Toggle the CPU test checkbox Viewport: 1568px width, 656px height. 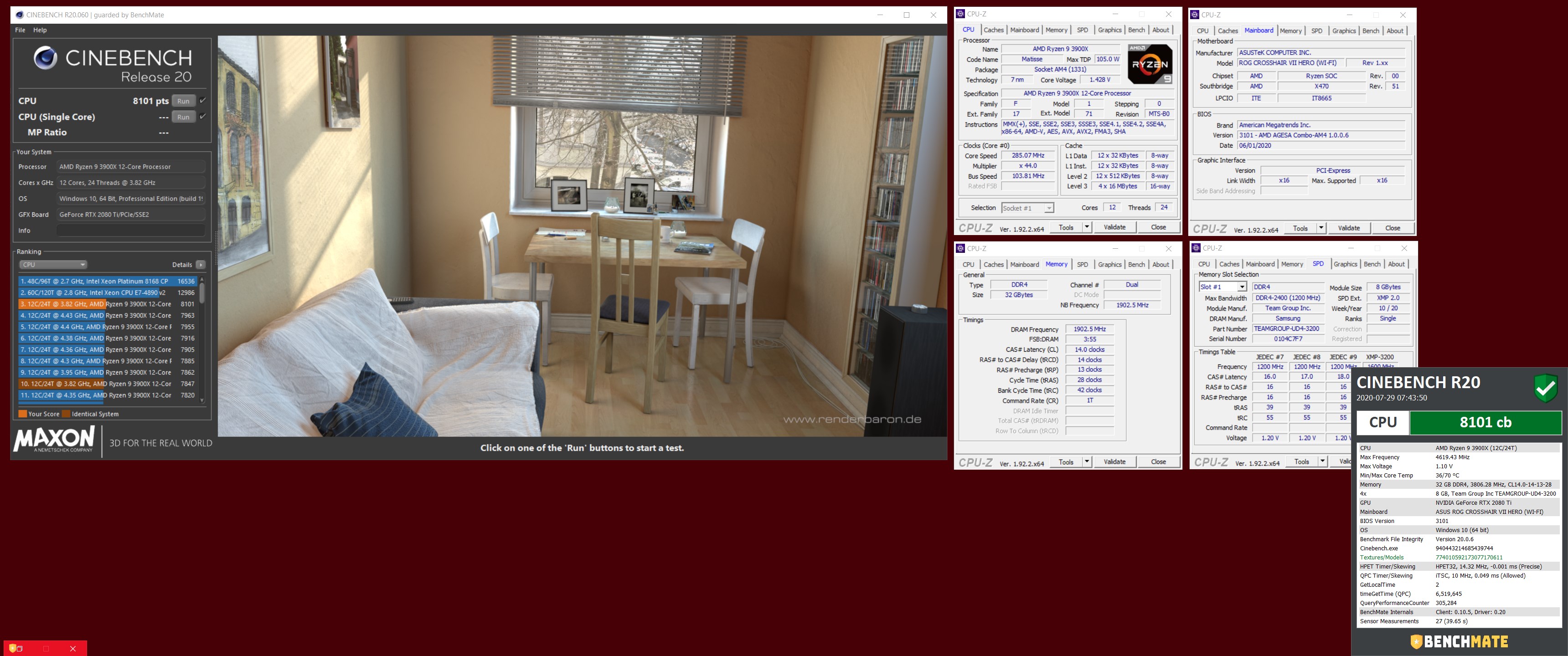point(203,100)
